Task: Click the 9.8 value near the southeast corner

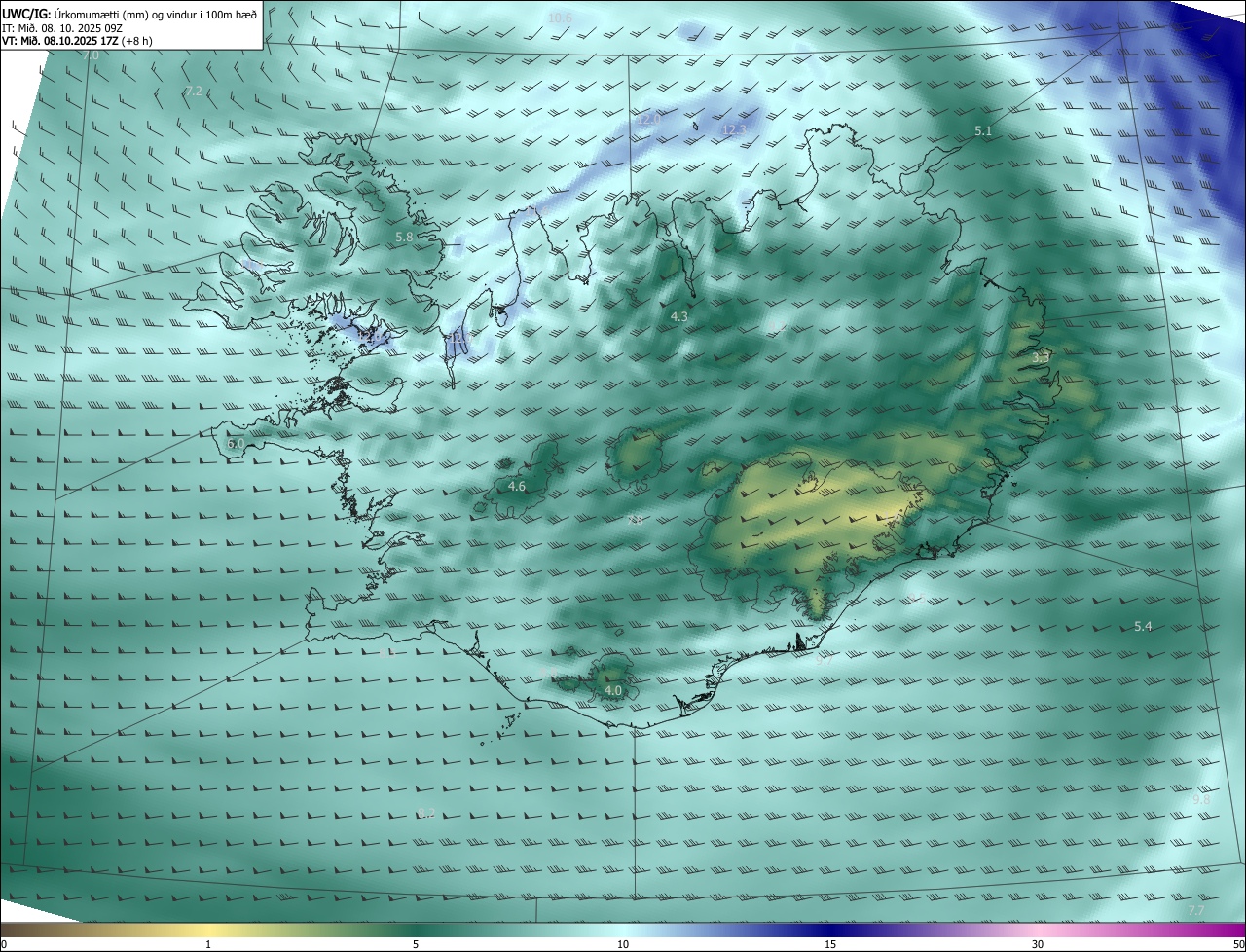Action: click(1201, 799)
